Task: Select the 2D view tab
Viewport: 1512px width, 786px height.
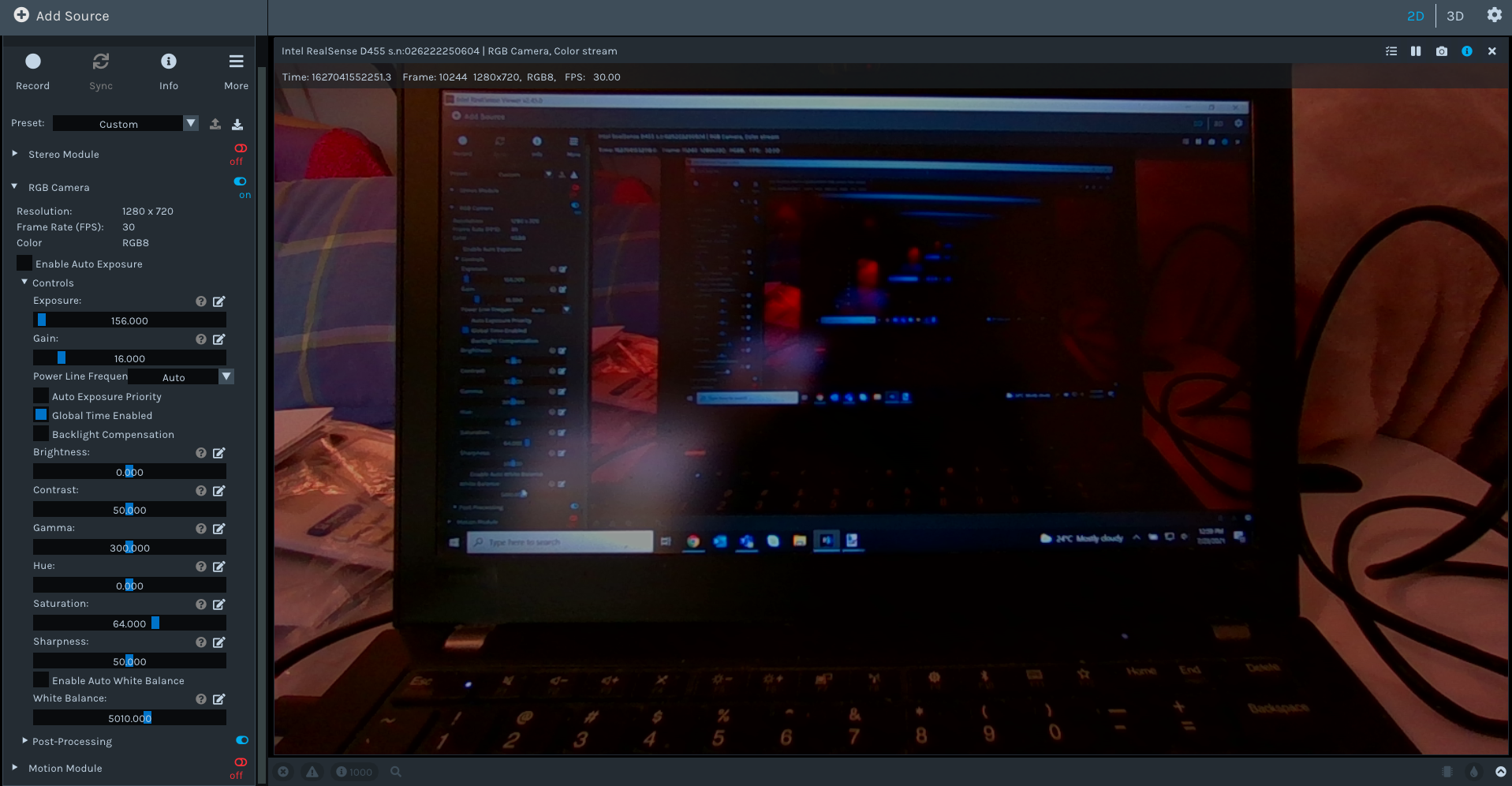Action: coord(1416,16)
